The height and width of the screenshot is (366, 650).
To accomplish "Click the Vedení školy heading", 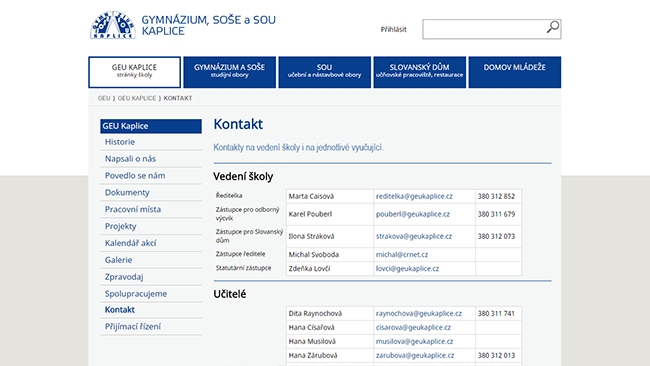I will click(243, 177).
